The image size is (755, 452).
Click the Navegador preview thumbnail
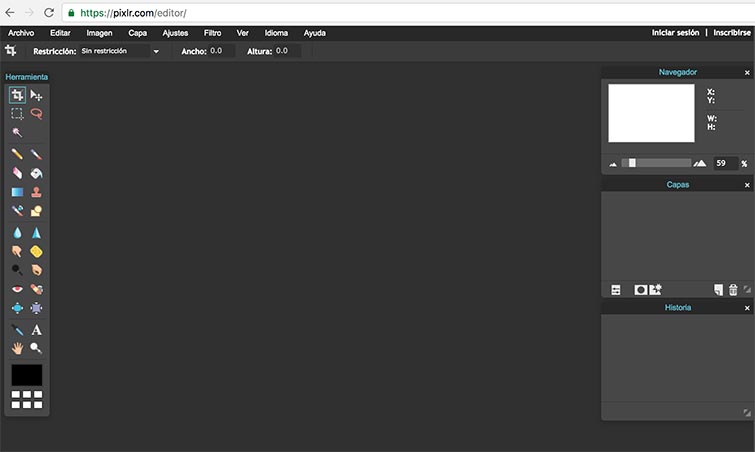coord(651,113)
